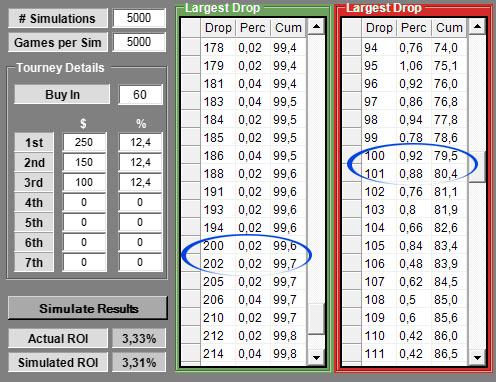Screen dimensions: 496x382
Task: Click the row selector for drop 105
Action: pyautogui.click(x=352, y=246)
